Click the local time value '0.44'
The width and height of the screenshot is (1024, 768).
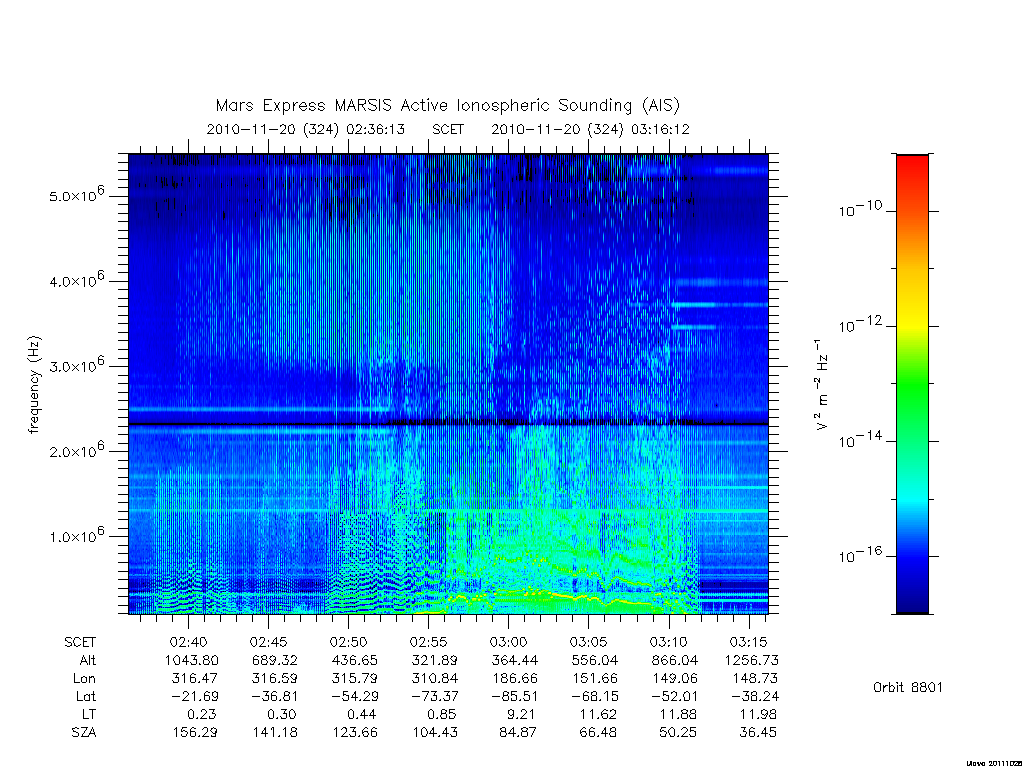pos(360,714)
